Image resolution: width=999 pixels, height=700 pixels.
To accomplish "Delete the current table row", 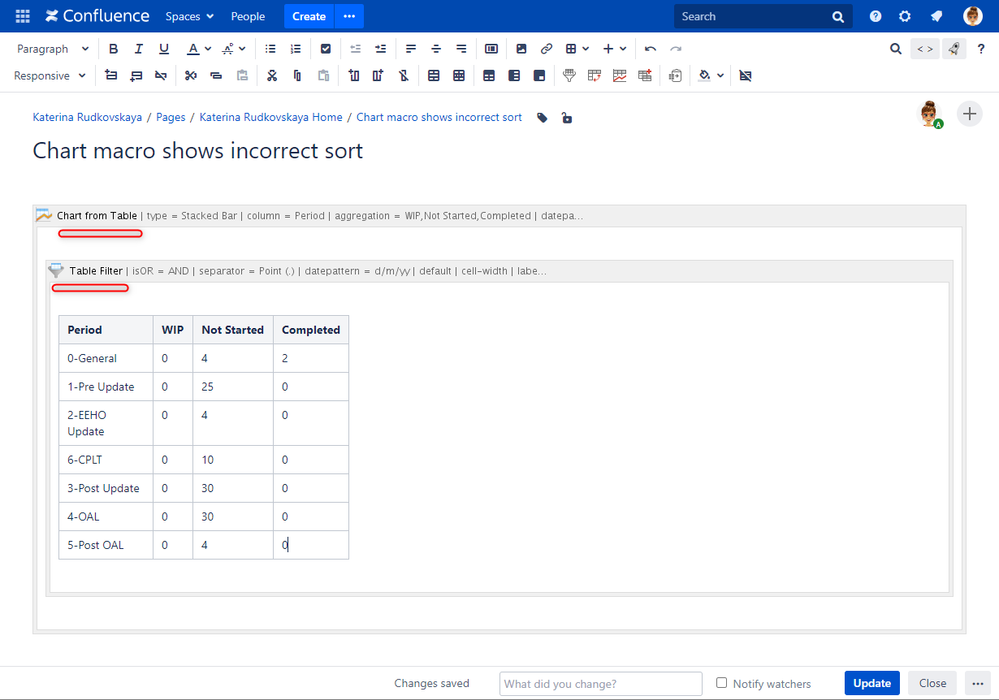I will [x=161, y=76].
